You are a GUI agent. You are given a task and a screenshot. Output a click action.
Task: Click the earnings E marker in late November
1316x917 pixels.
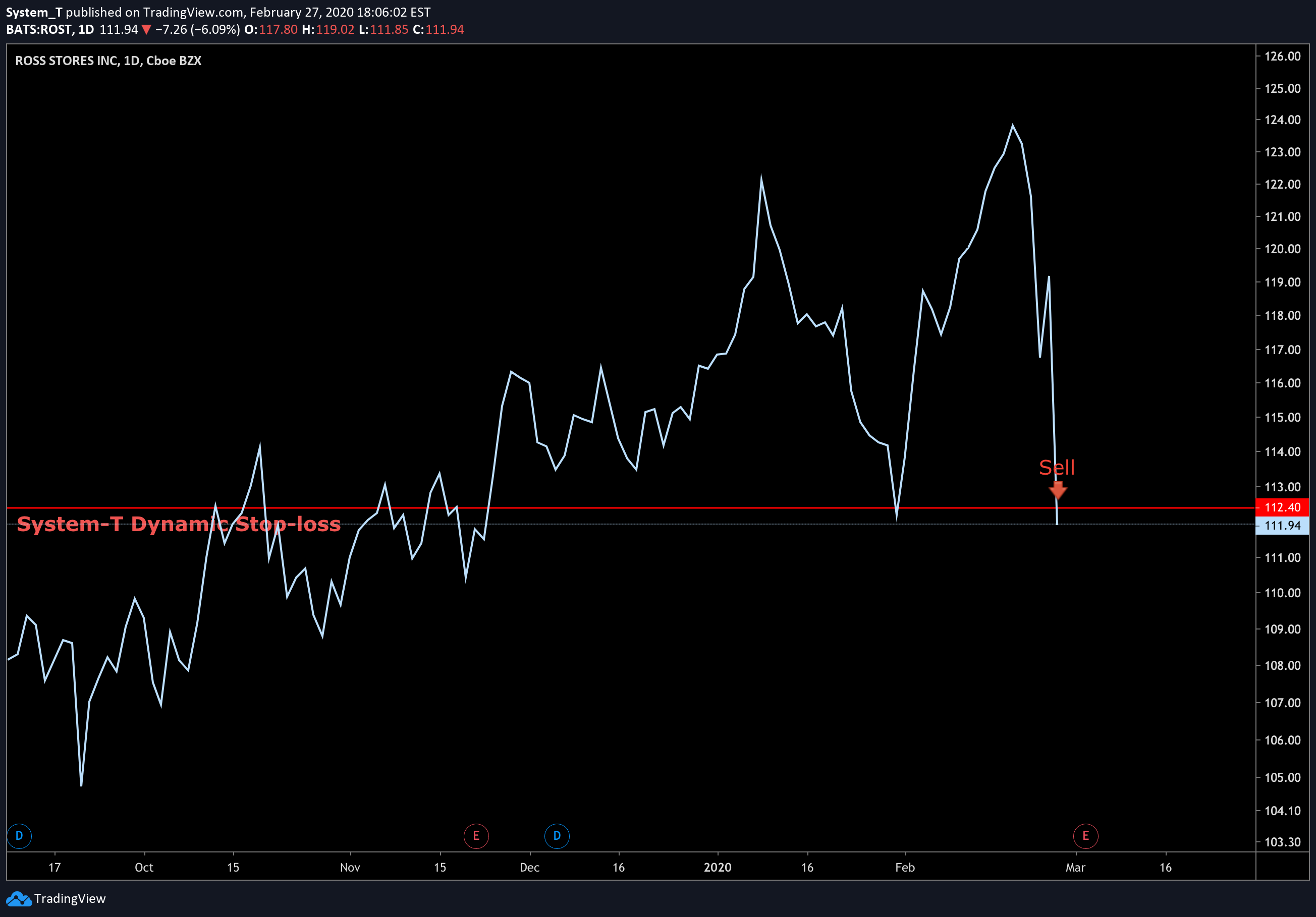click(x=476, y=836)
